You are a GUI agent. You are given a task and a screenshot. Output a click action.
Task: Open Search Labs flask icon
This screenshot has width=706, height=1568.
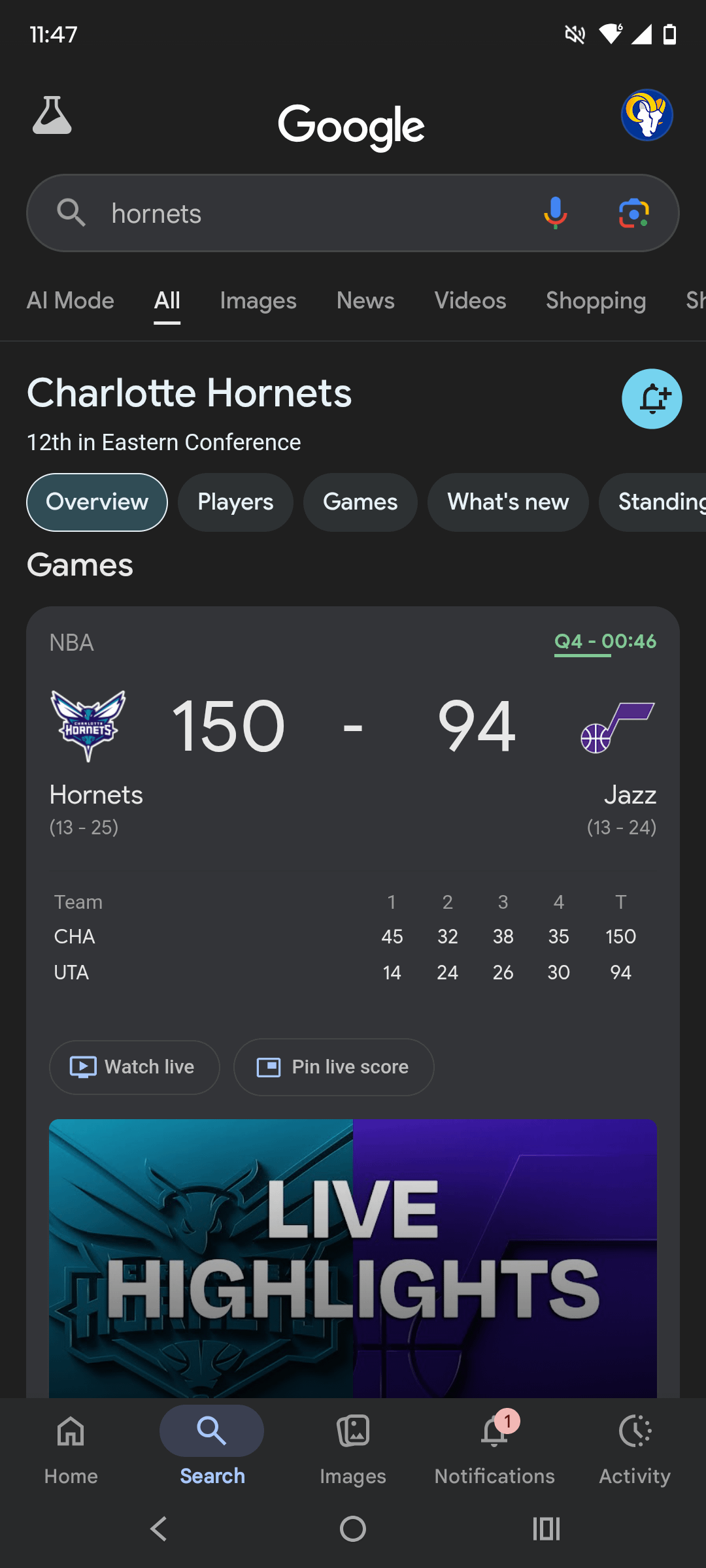(x=52, y=116)
